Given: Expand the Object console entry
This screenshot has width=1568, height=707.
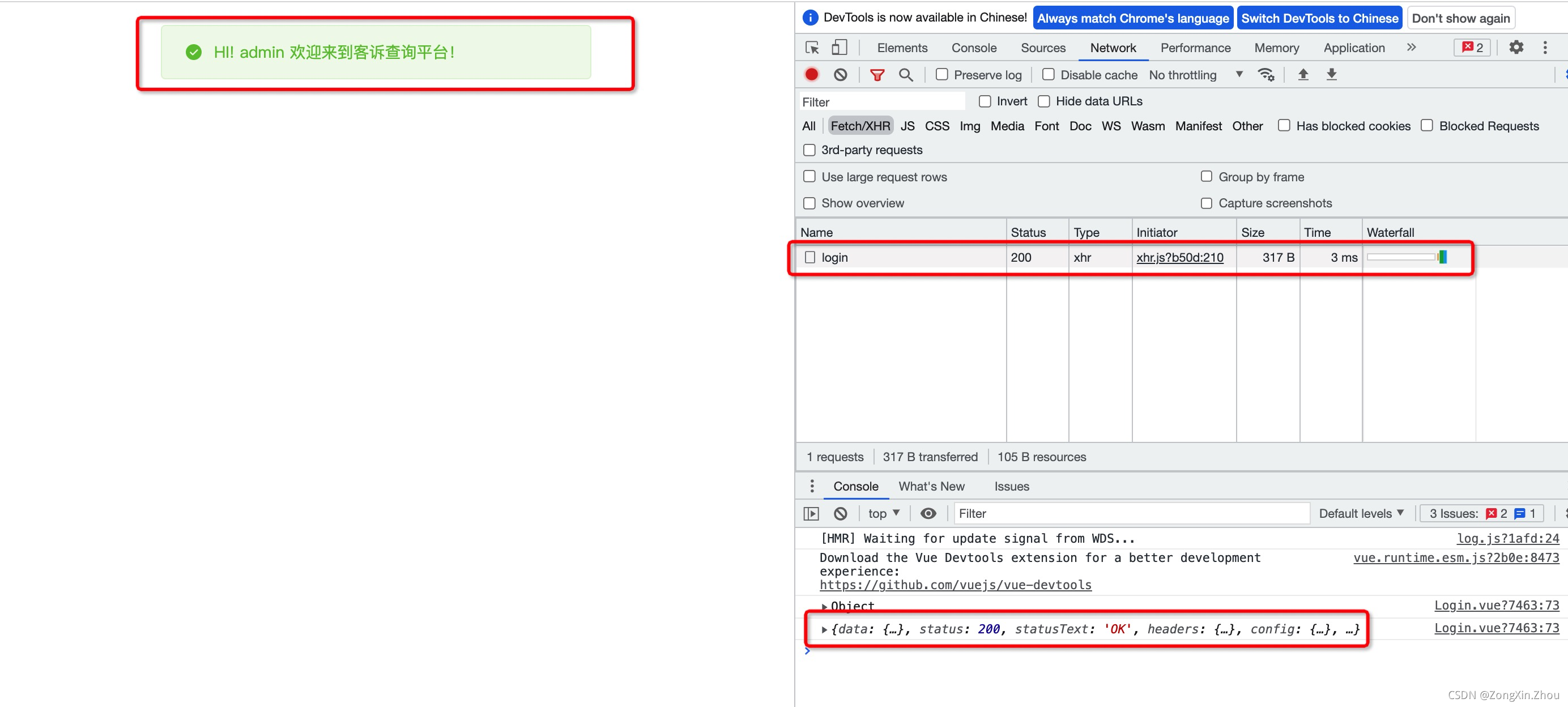Looking at the screenshot, I should coord(824,606).
